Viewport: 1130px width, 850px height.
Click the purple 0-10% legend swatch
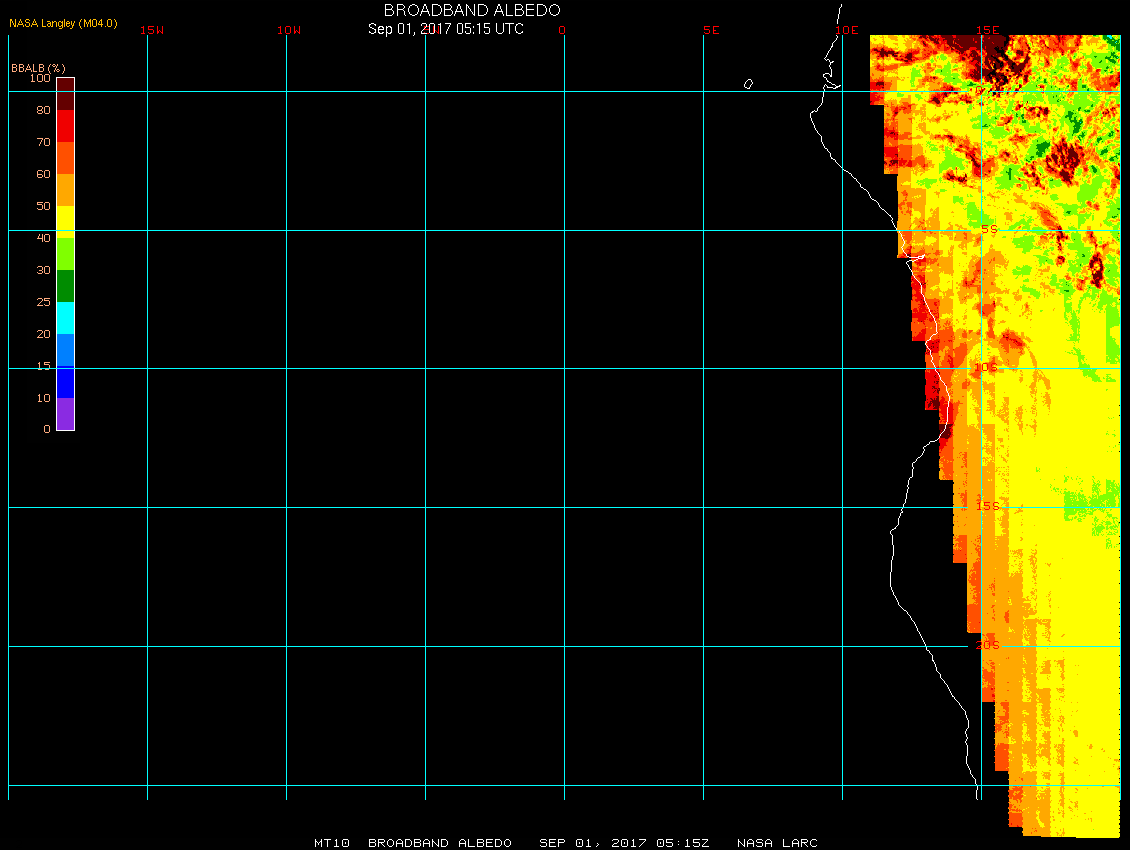(65, 413)
